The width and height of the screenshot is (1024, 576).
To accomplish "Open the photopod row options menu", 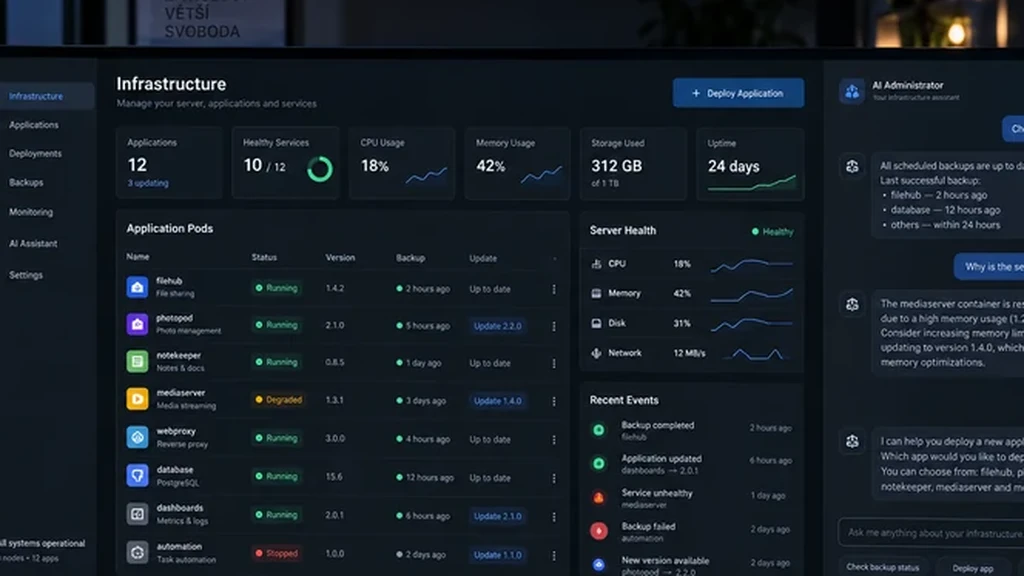I will (x=554, y=326).
